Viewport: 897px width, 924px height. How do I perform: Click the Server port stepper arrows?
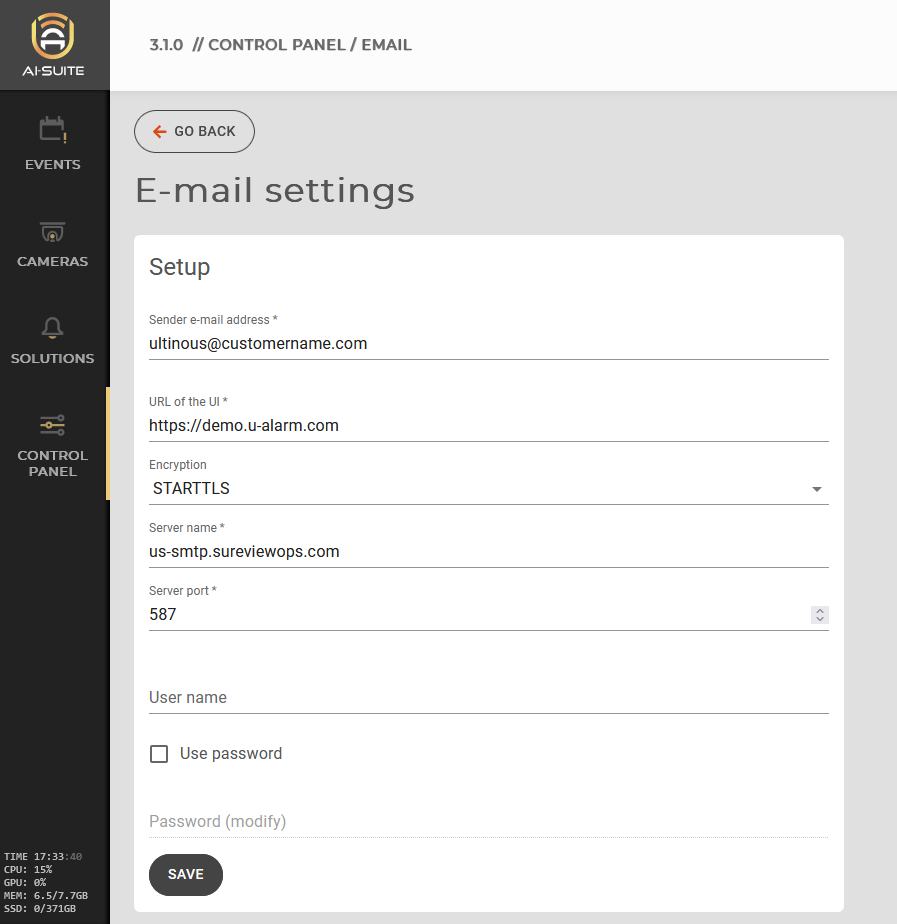[820, 615]
